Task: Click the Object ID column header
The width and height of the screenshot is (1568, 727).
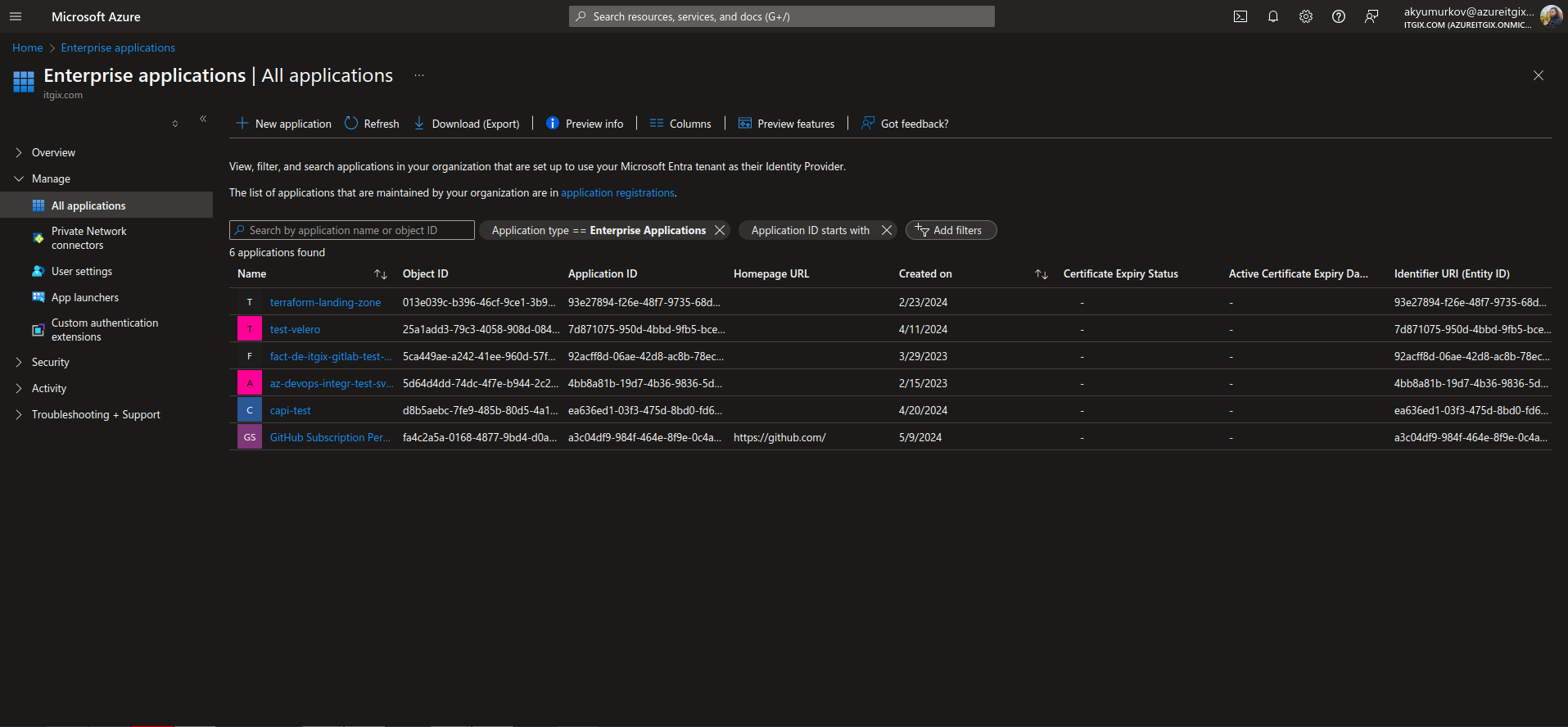Action: pos(425,273)
